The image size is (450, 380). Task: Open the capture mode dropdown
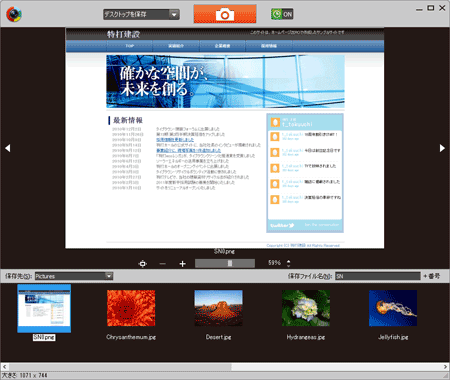[x=141, y=14]
